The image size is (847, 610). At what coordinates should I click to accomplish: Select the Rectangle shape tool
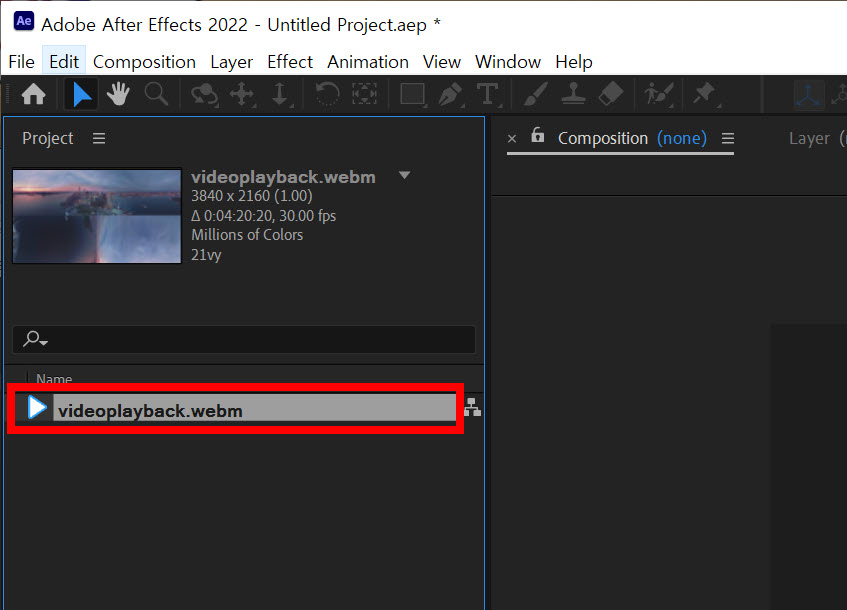tap(413, 95)
